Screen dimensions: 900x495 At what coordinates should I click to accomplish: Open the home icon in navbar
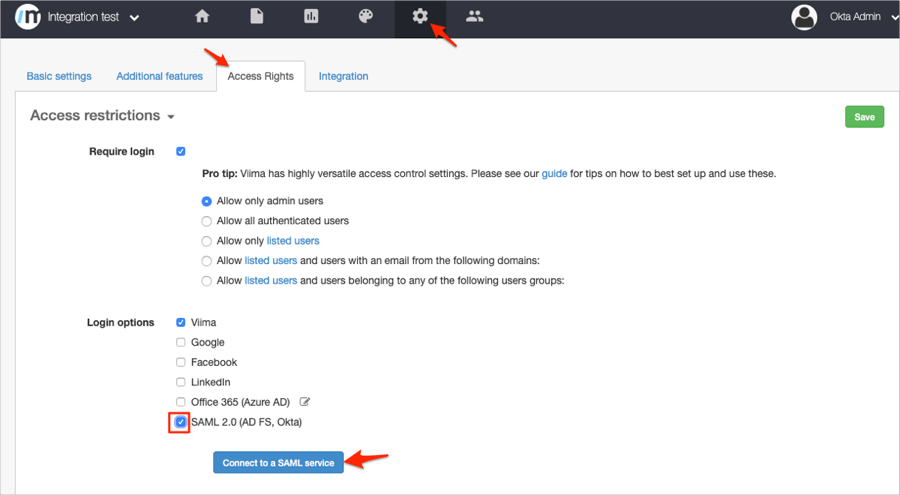[x=202, y=16]
